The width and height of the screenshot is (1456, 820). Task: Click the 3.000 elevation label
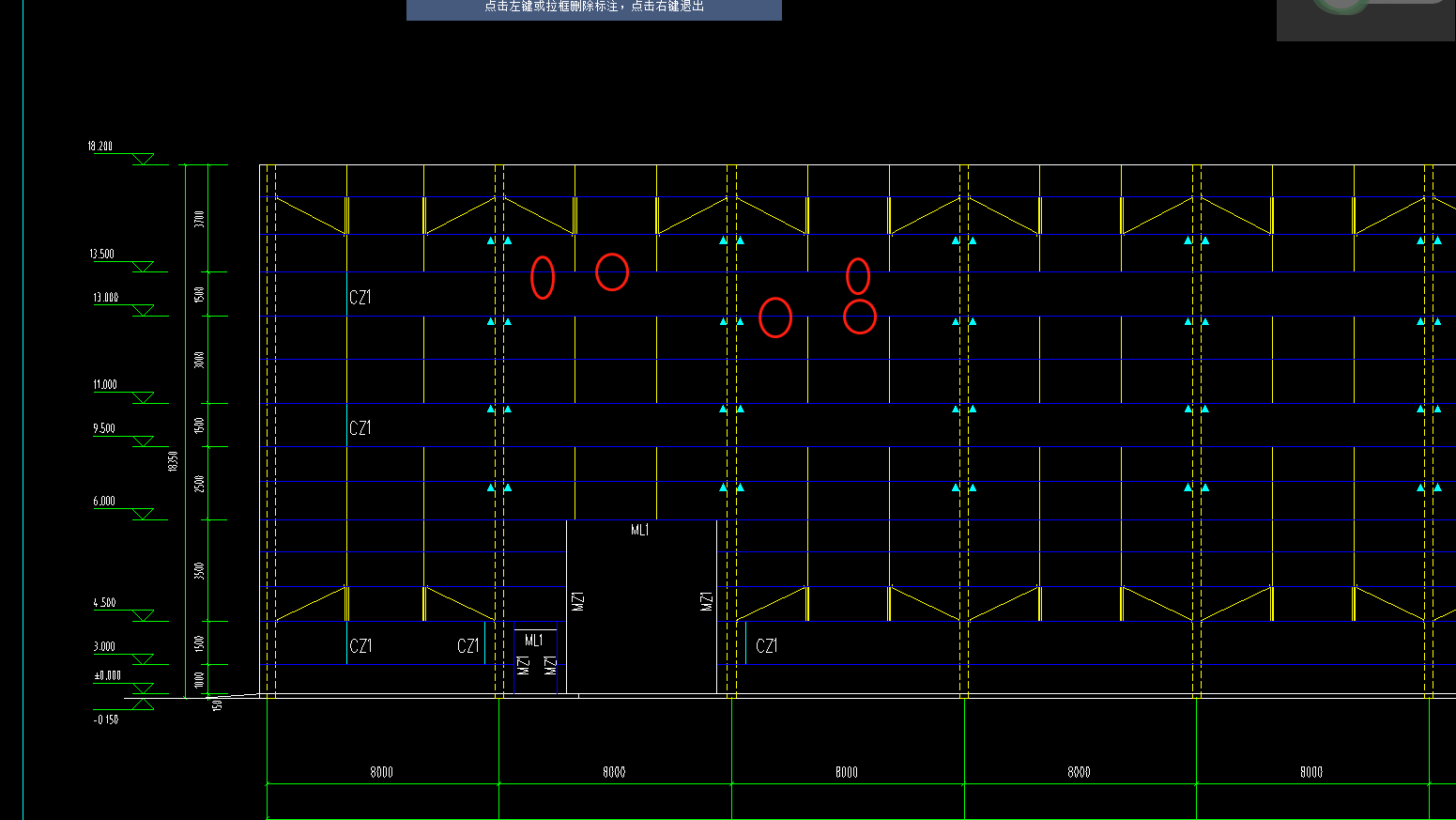point(104,646)
